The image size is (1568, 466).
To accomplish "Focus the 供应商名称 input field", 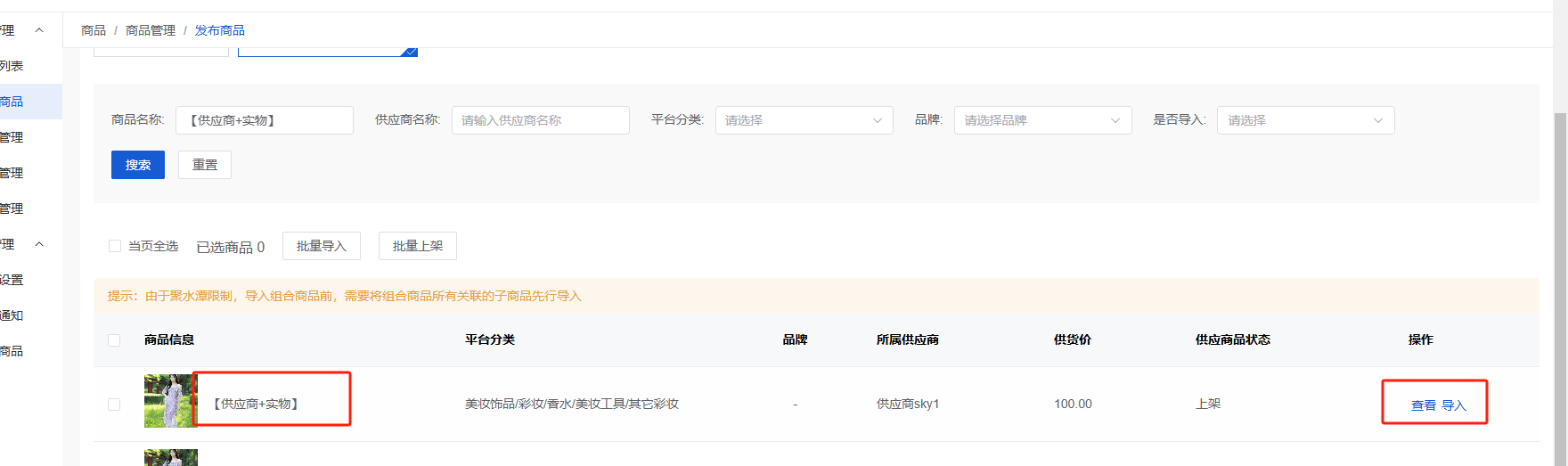I will tap(541, 120).
